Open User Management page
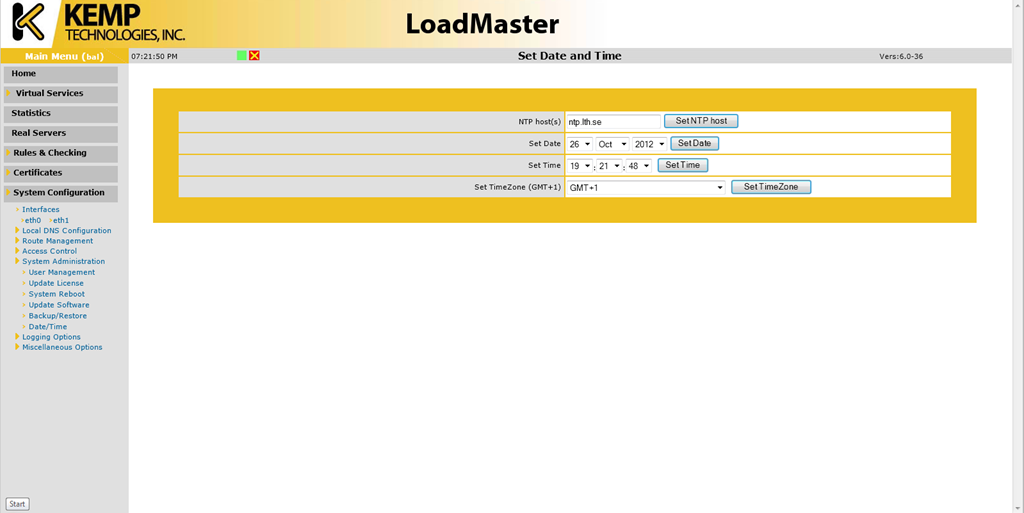1024x513 pixels. pos(61,272)
